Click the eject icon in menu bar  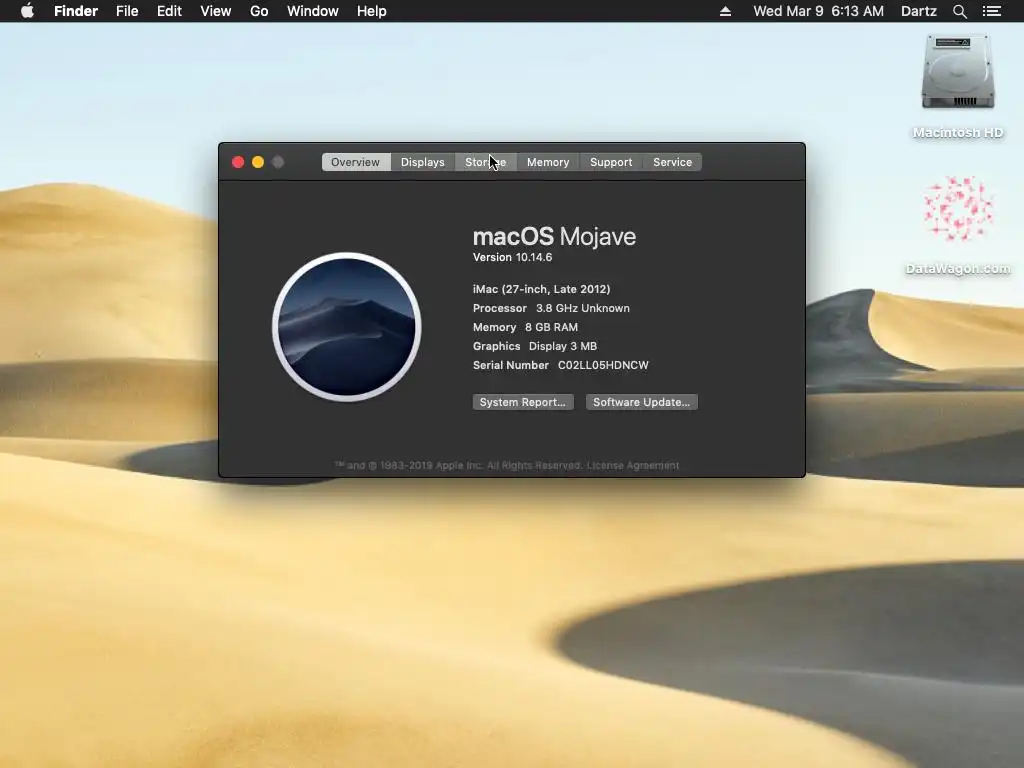click(725, 11)
